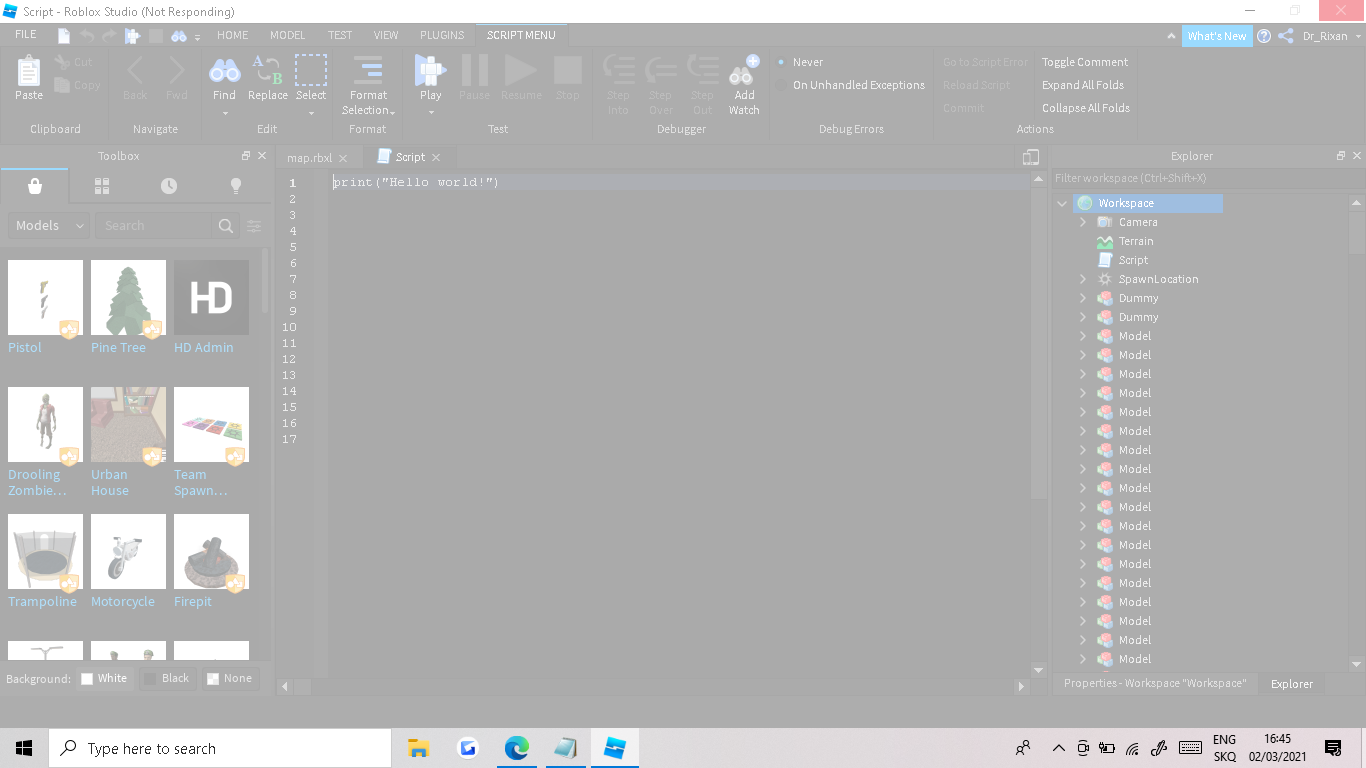Viewport: 1366px width, 768px height.
Task: Click the undo arrow in quick access bar
Action: tap(87, 35)
